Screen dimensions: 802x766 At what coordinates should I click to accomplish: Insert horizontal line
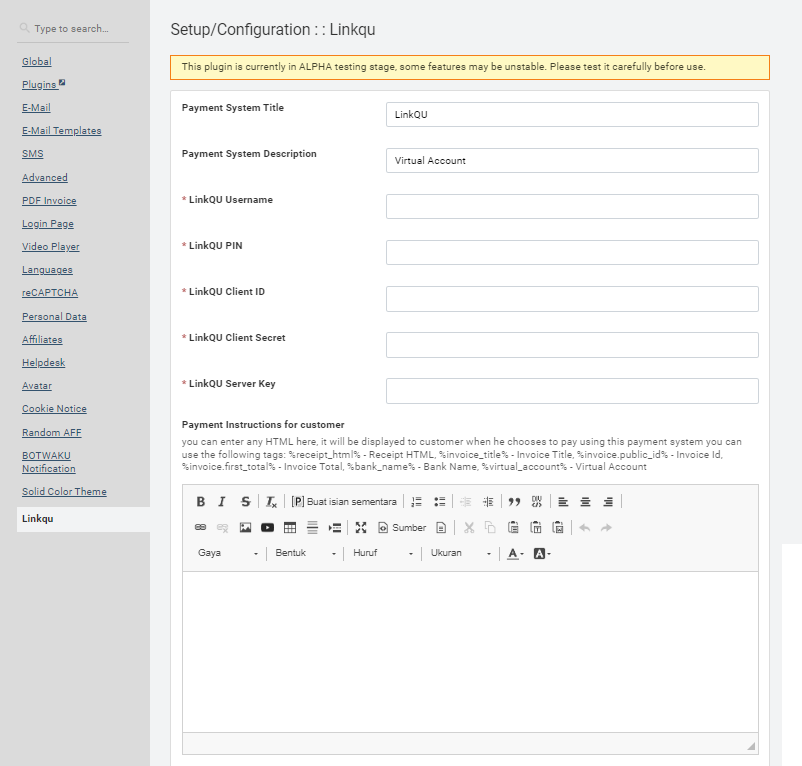[312, 527]
